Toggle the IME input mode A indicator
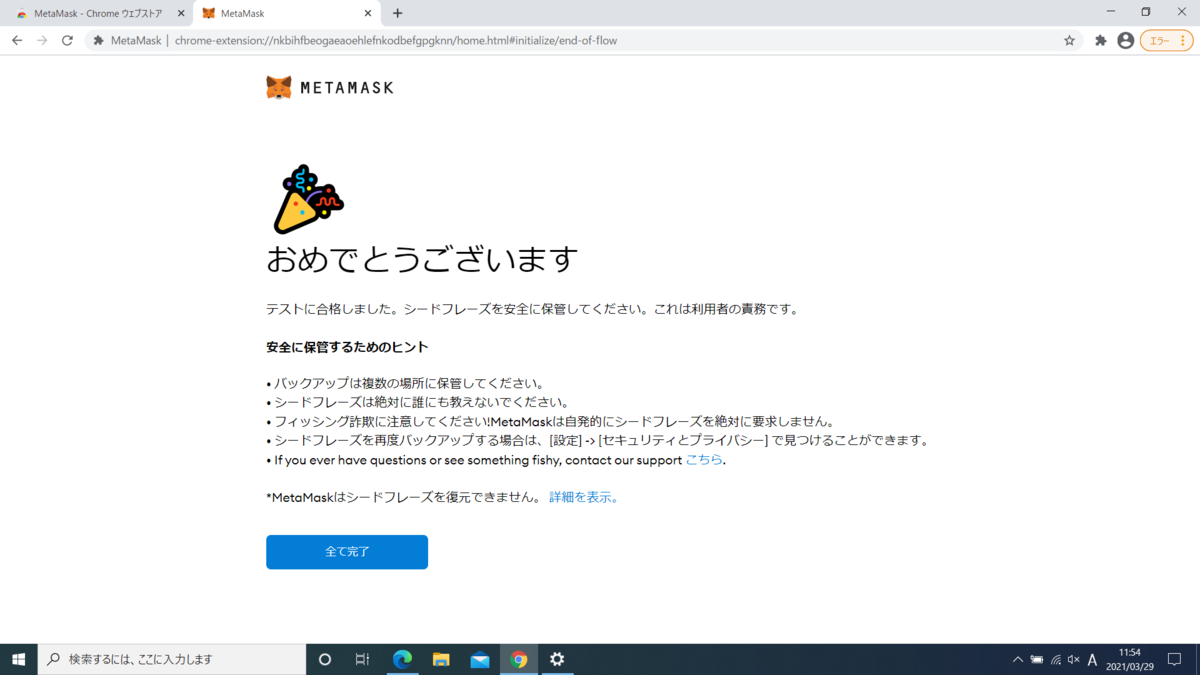 click(x=1093, y=659)
